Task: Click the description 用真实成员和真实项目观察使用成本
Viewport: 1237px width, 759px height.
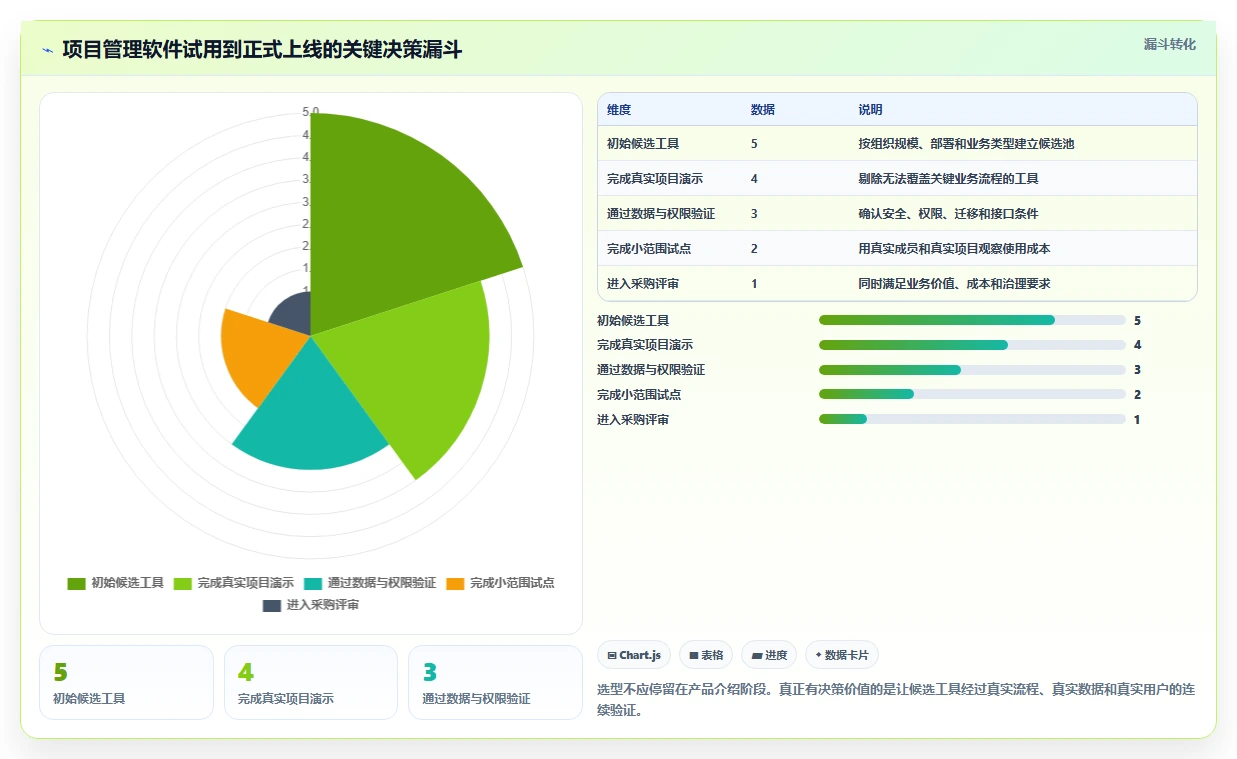Action: pos(954,249)
